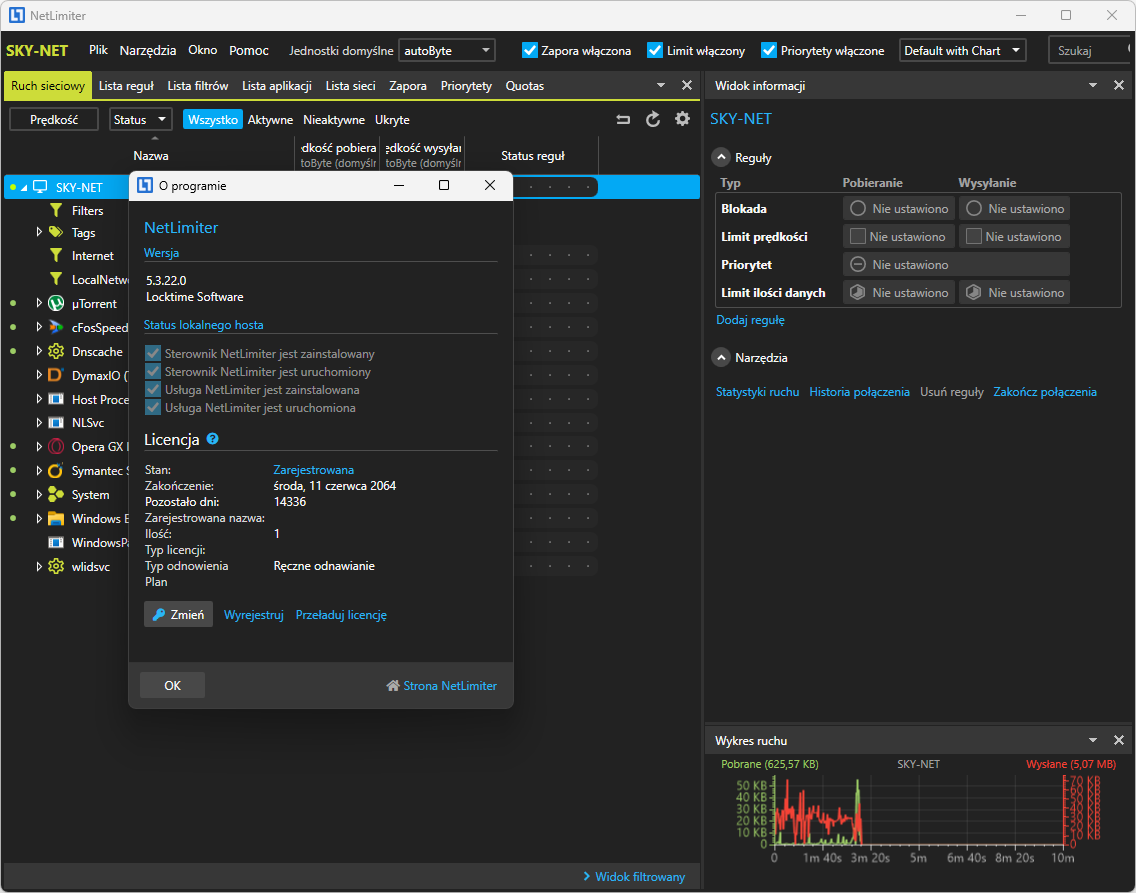The height and width of the screenshot is (893, 1136).
Task: Click the Windows Explorer folder icon
Action: [56, 519]
